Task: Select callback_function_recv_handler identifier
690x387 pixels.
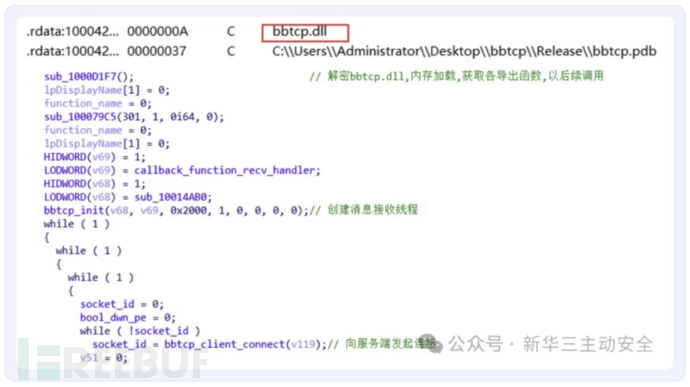Action: click(225, 171)
